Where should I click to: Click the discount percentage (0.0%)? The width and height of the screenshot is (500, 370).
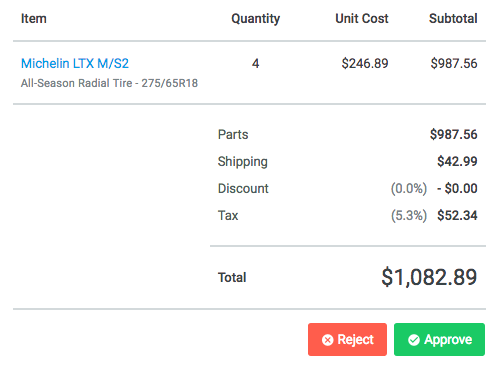(x=409, y=189)
